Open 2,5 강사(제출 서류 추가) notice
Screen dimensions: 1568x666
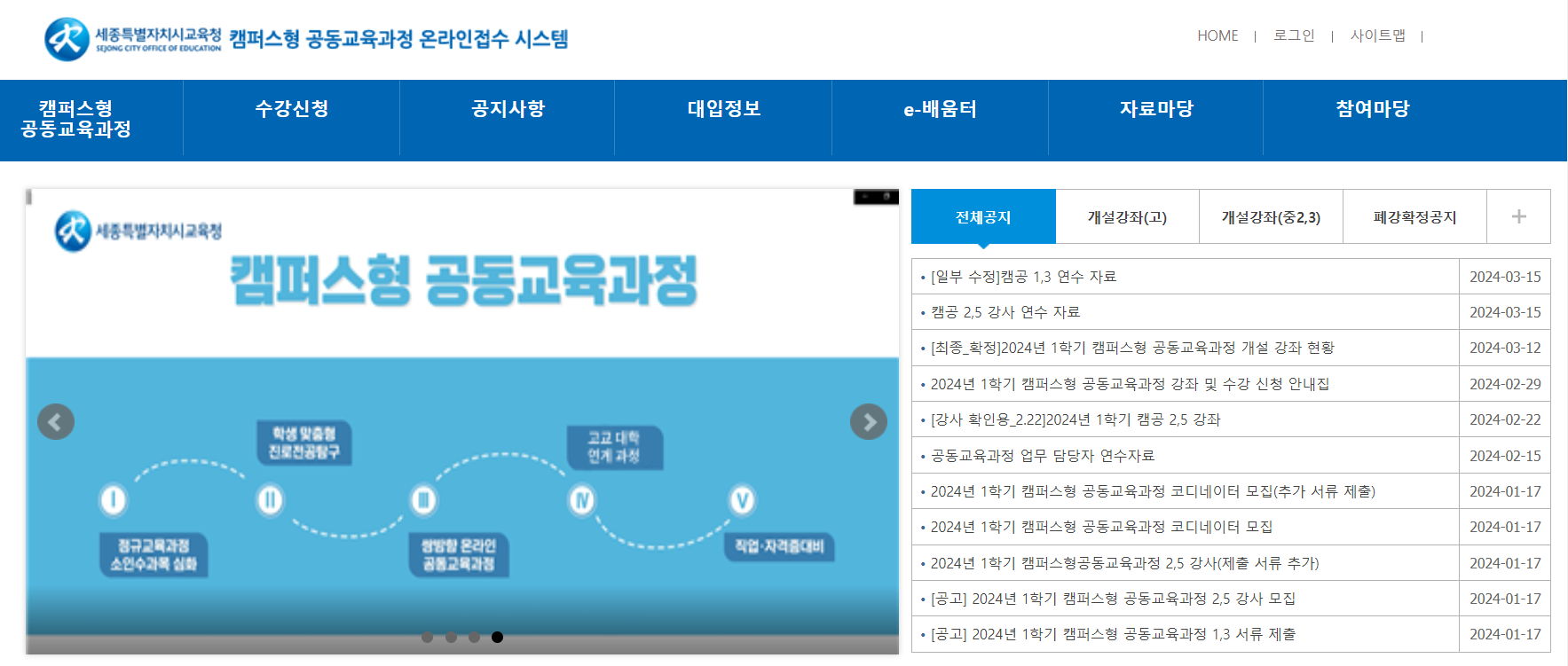pyautogui.click(x=1124, y=563)
